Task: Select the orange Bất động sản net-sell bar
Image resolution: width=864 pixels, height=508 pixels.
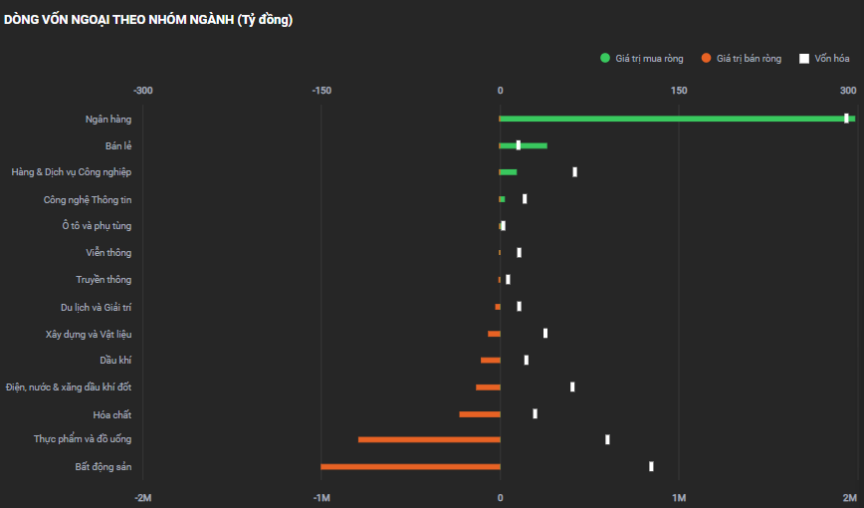Action: (410, 467)
